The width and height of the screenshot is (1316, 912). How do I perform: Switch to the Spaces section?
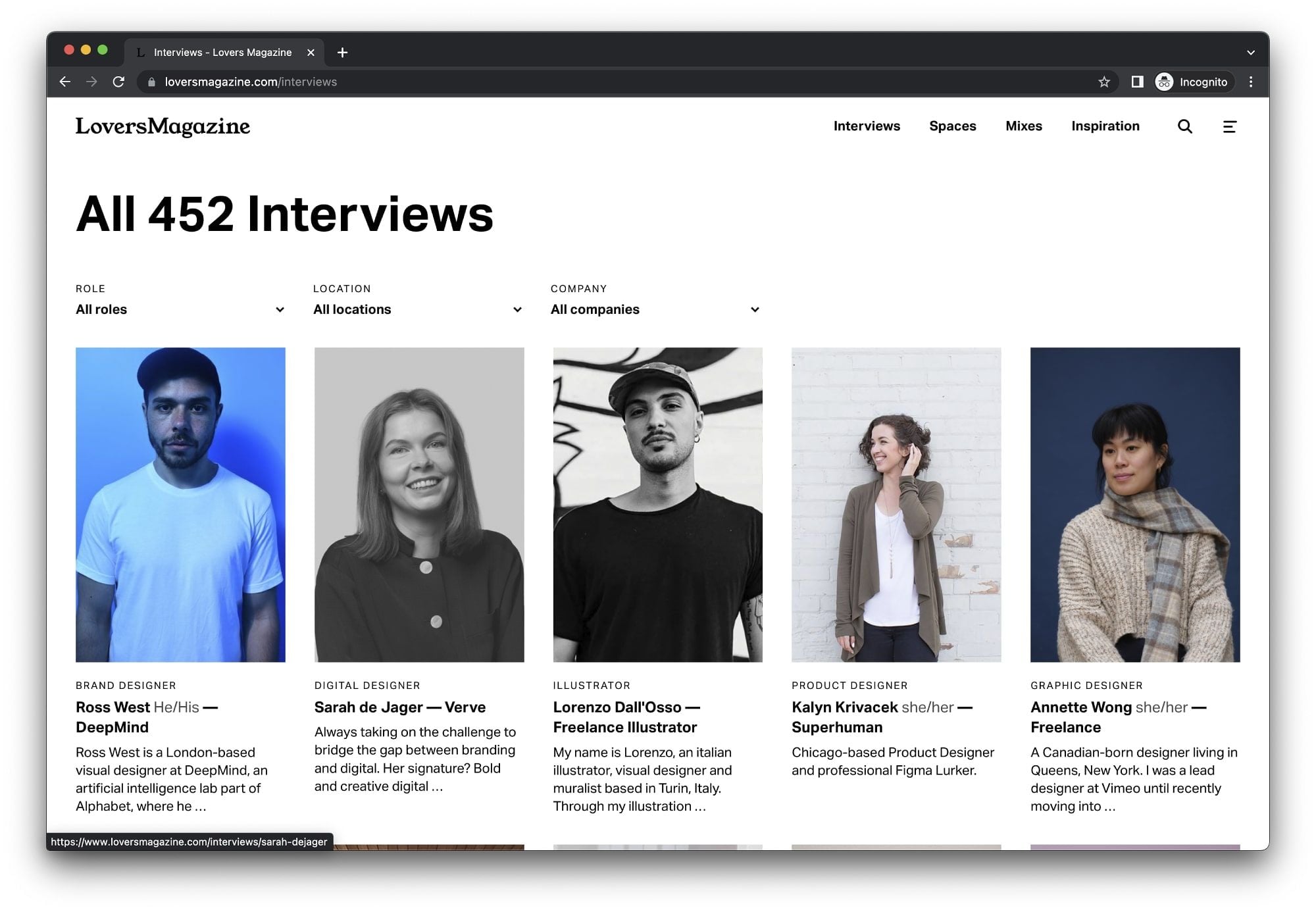point(953,126)
